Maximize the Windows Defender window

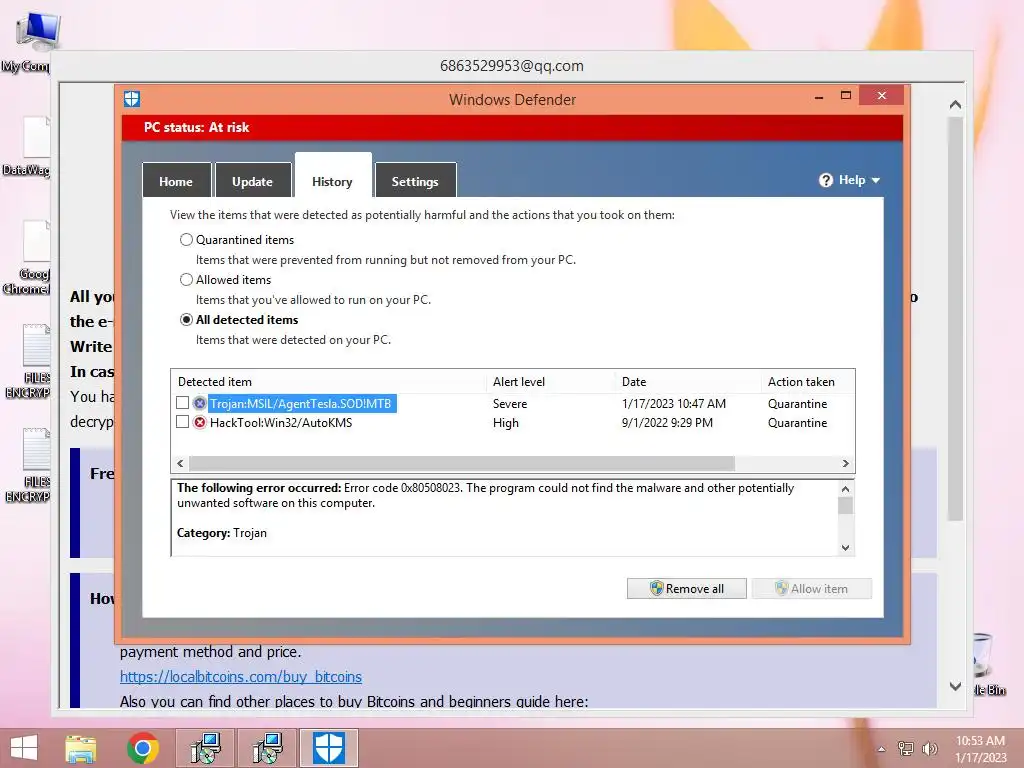click(846, 96)
